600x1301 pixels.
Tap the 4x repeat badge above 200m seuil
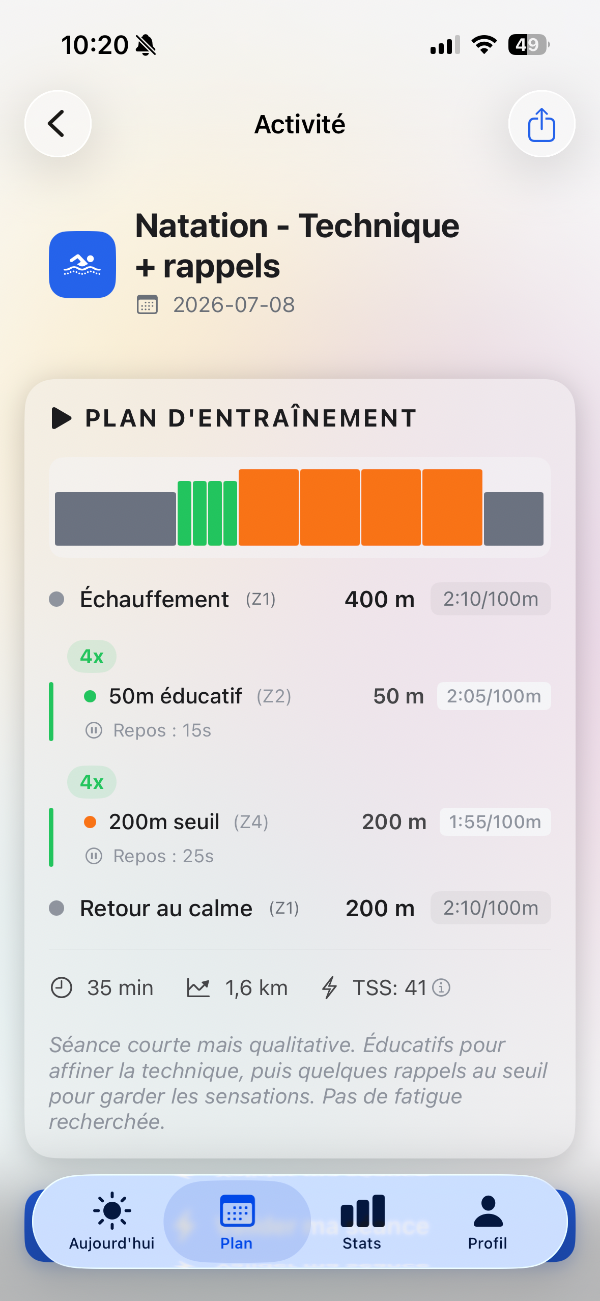point(92,782)
